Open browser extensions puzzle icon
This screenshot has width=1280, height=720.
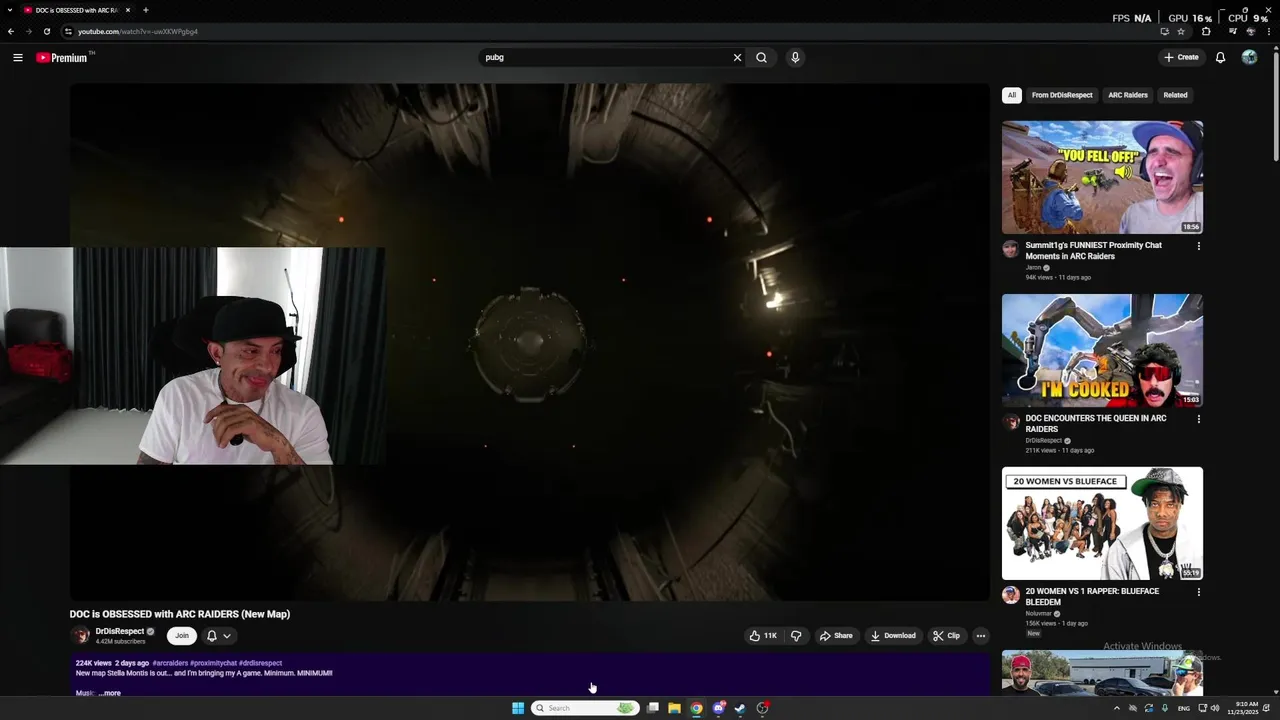tap(1206, 31)
